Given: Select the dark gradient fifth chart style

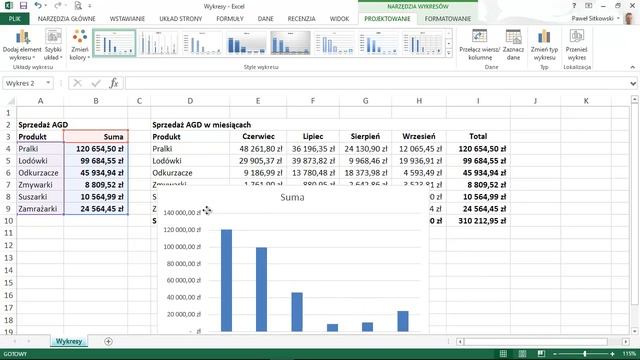Looking at the screenshot, I should pyautogui.click(x=290, y=43).
